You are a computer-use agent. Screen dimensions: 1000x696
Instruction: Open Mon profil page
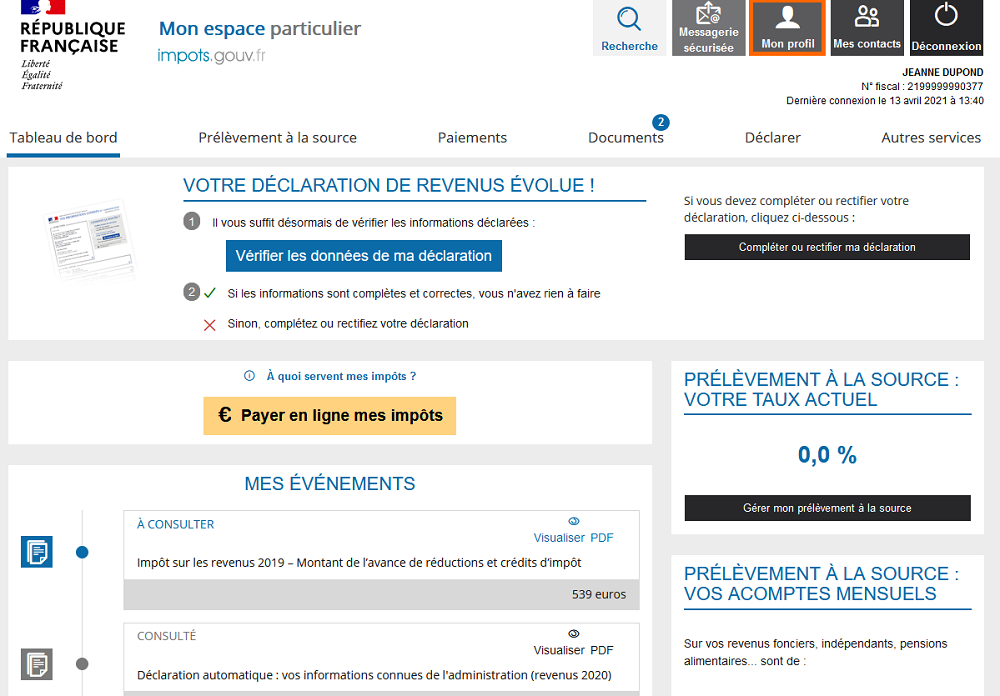pyautogui.click(x=787, y=28)
